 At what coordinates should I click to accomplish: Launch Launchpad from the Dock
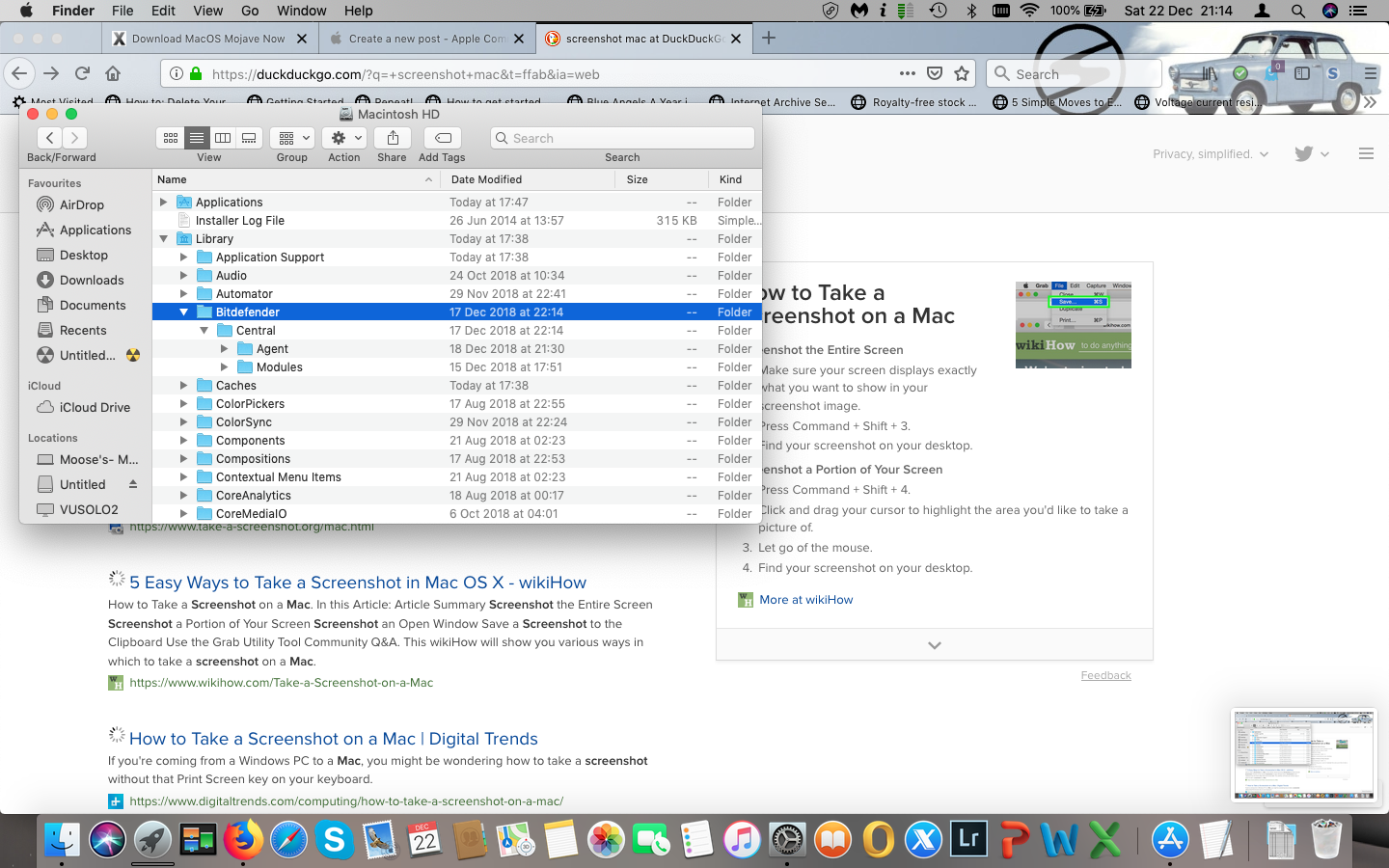coord(152,840)
